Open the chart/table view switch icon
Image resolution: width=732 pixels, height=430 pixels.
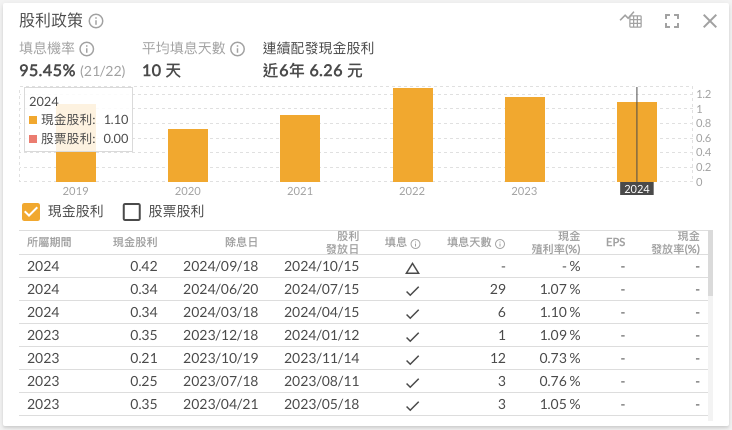[631, 21]
